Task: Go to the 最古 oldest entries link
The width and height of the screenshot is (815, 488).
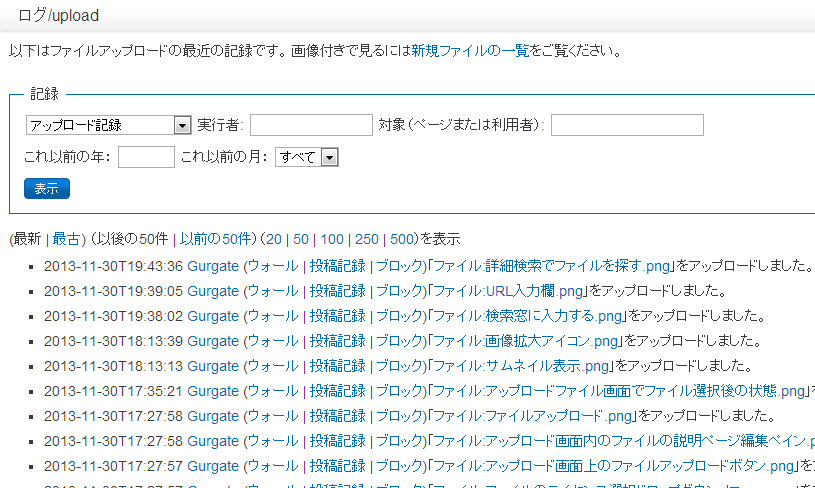Action: [x=67, y=239]
